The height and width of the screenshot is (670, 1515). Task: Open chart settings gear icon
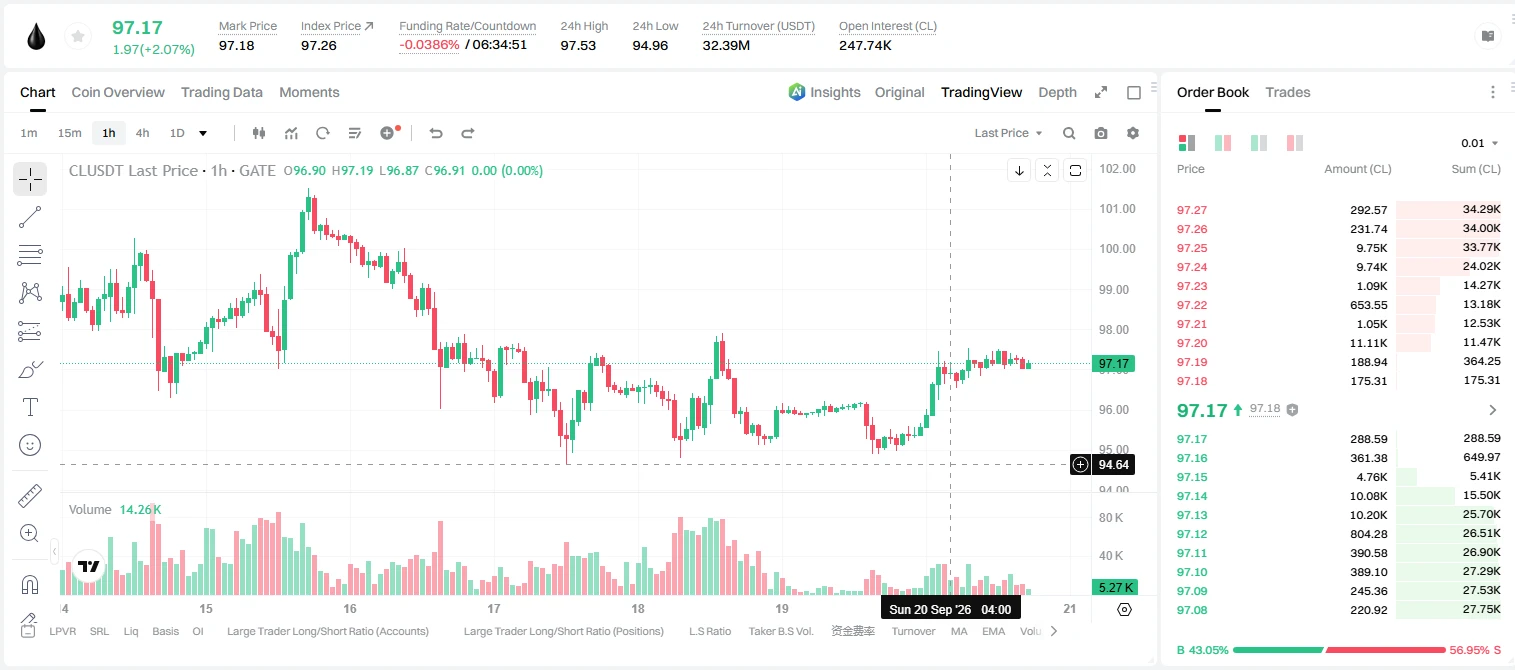click(1133, 133)
